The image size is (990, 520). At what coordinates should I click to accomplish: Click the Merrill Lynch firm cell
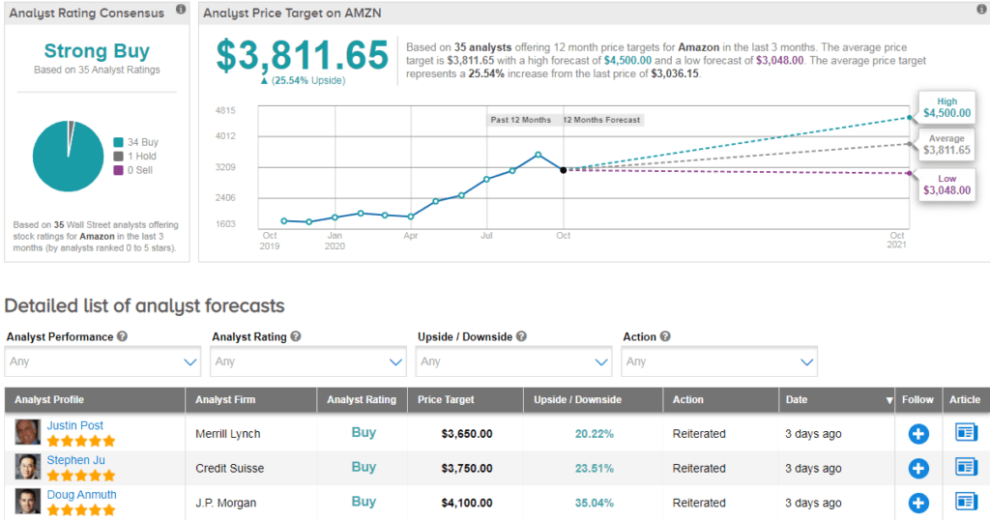(228, 434)
